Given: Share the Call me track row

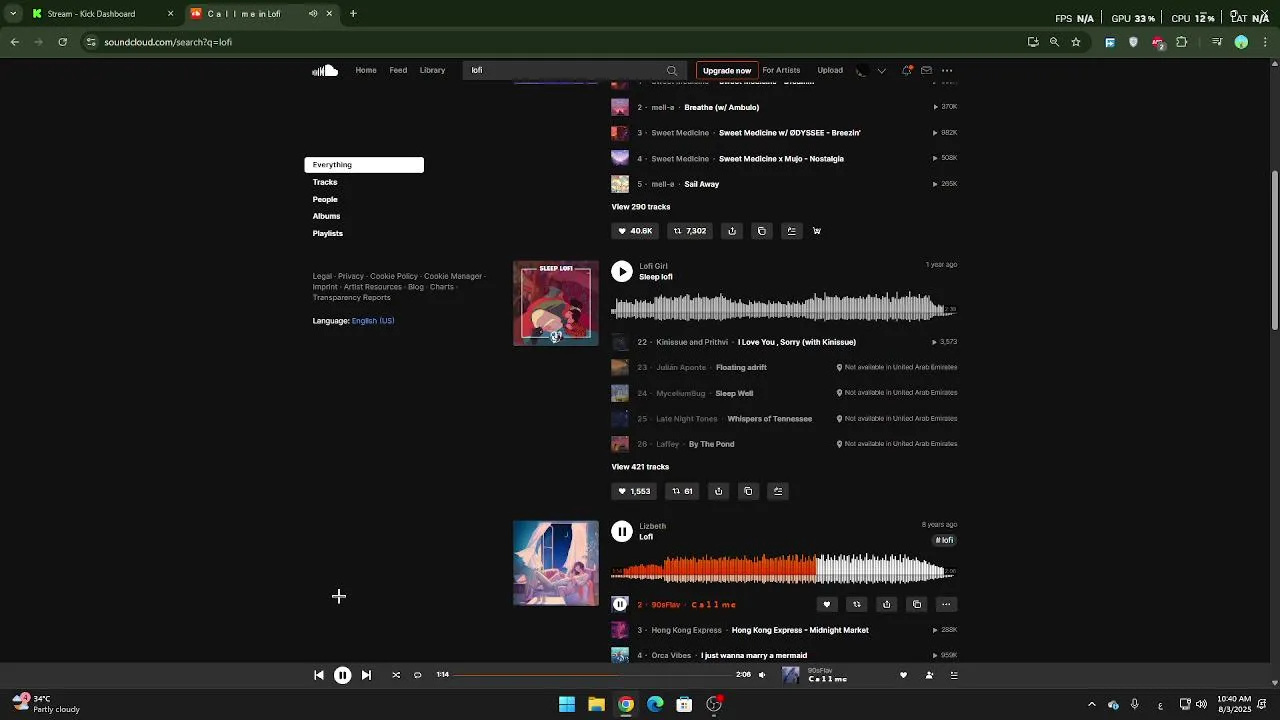Looking at the screenshot, I should click(887, 604).
